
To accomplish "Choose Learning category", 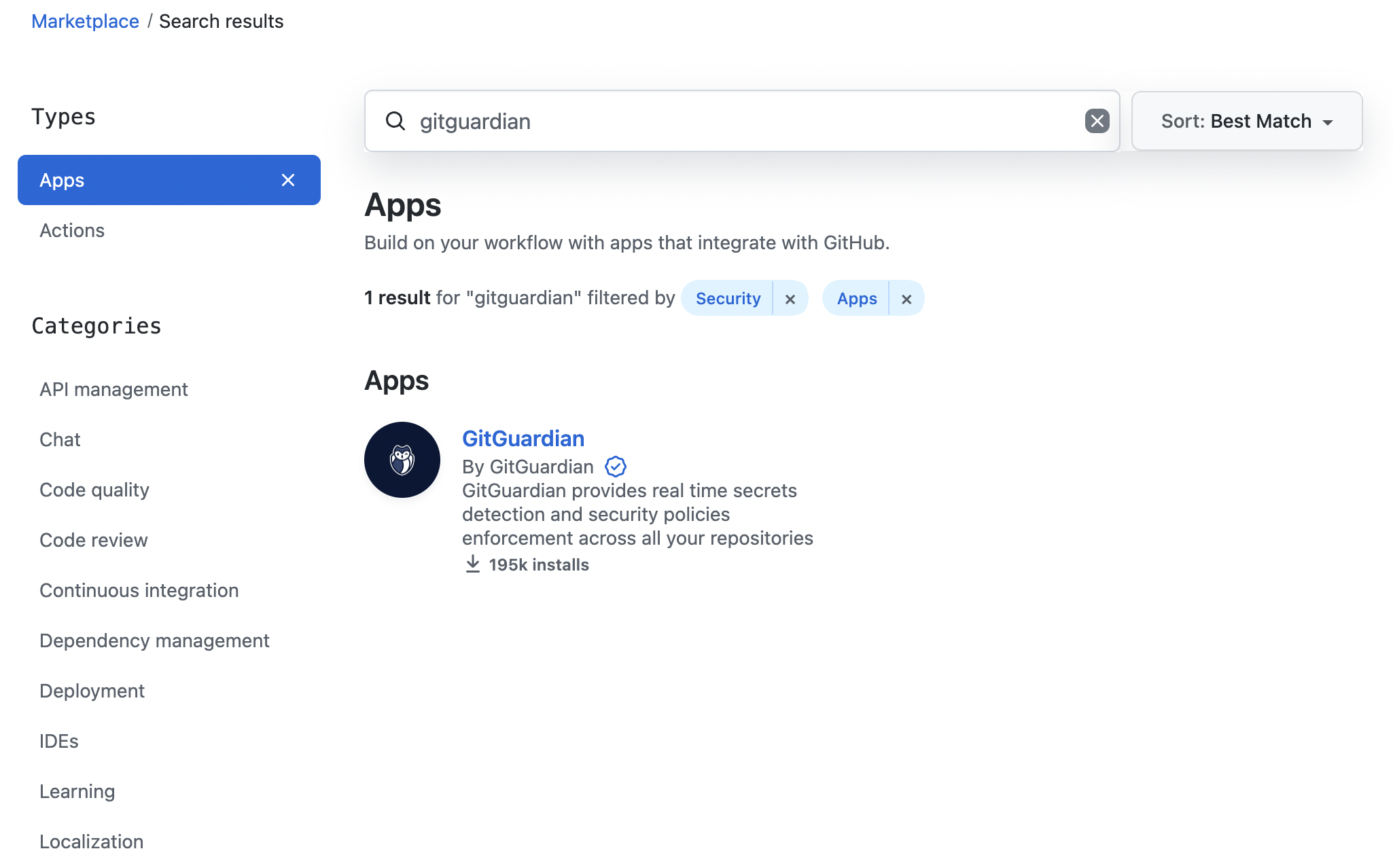I will (77, 791).
